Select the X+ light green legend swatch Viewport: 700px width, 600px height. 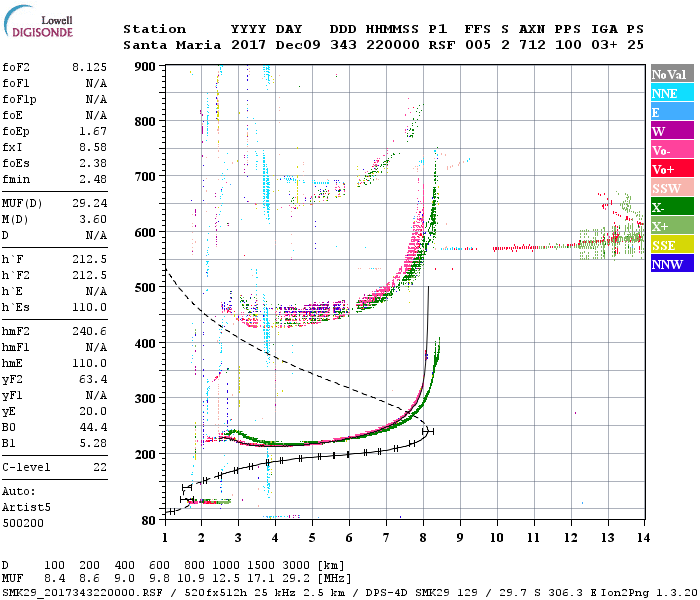click(672, 225)
